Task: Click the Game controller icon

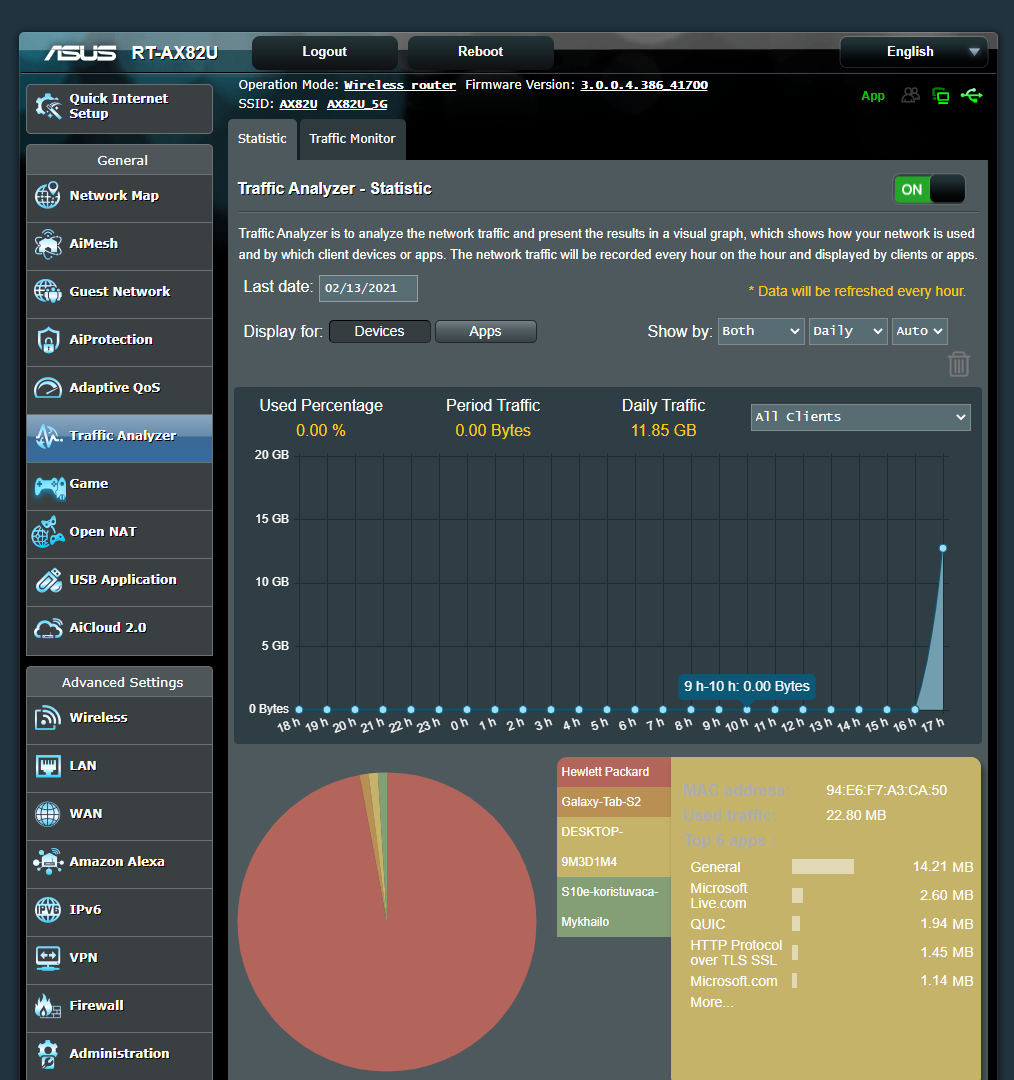Action: 50,487
